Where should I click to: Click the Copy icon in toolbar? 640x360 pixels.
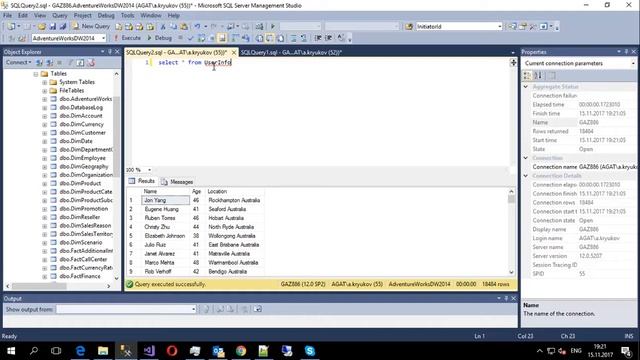click(173, 27)
